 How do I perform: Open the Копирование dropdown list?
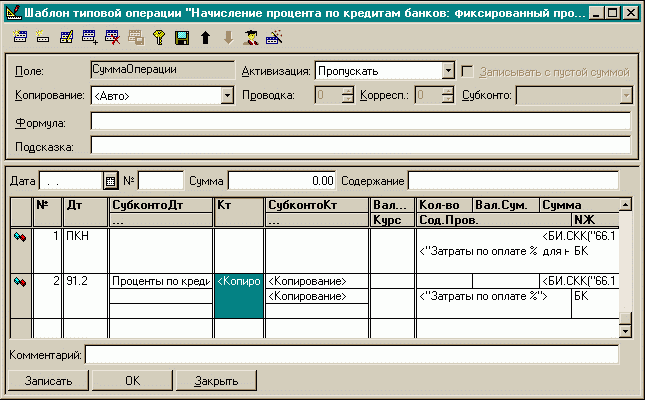pos(226,96)
